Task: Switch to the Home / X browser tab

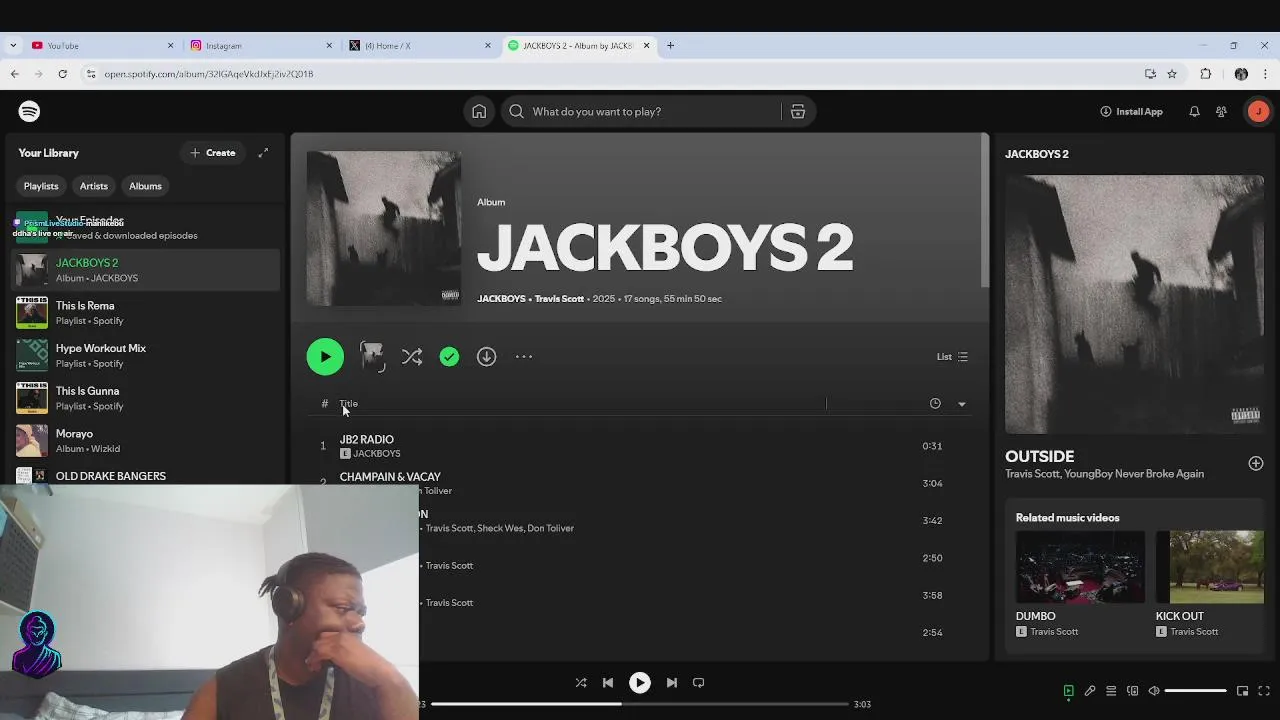Action: [421, 45]
